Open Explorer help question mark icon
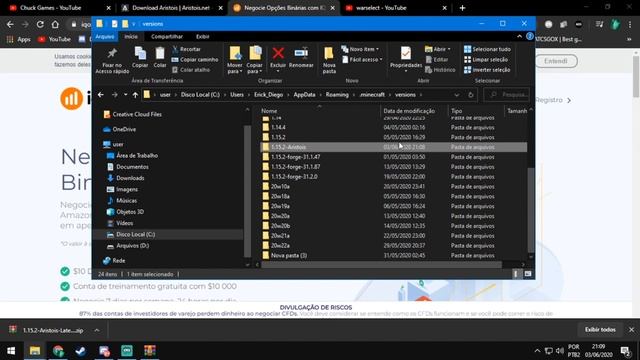Viewport: 640px width, 360px height. pos(530,36)
